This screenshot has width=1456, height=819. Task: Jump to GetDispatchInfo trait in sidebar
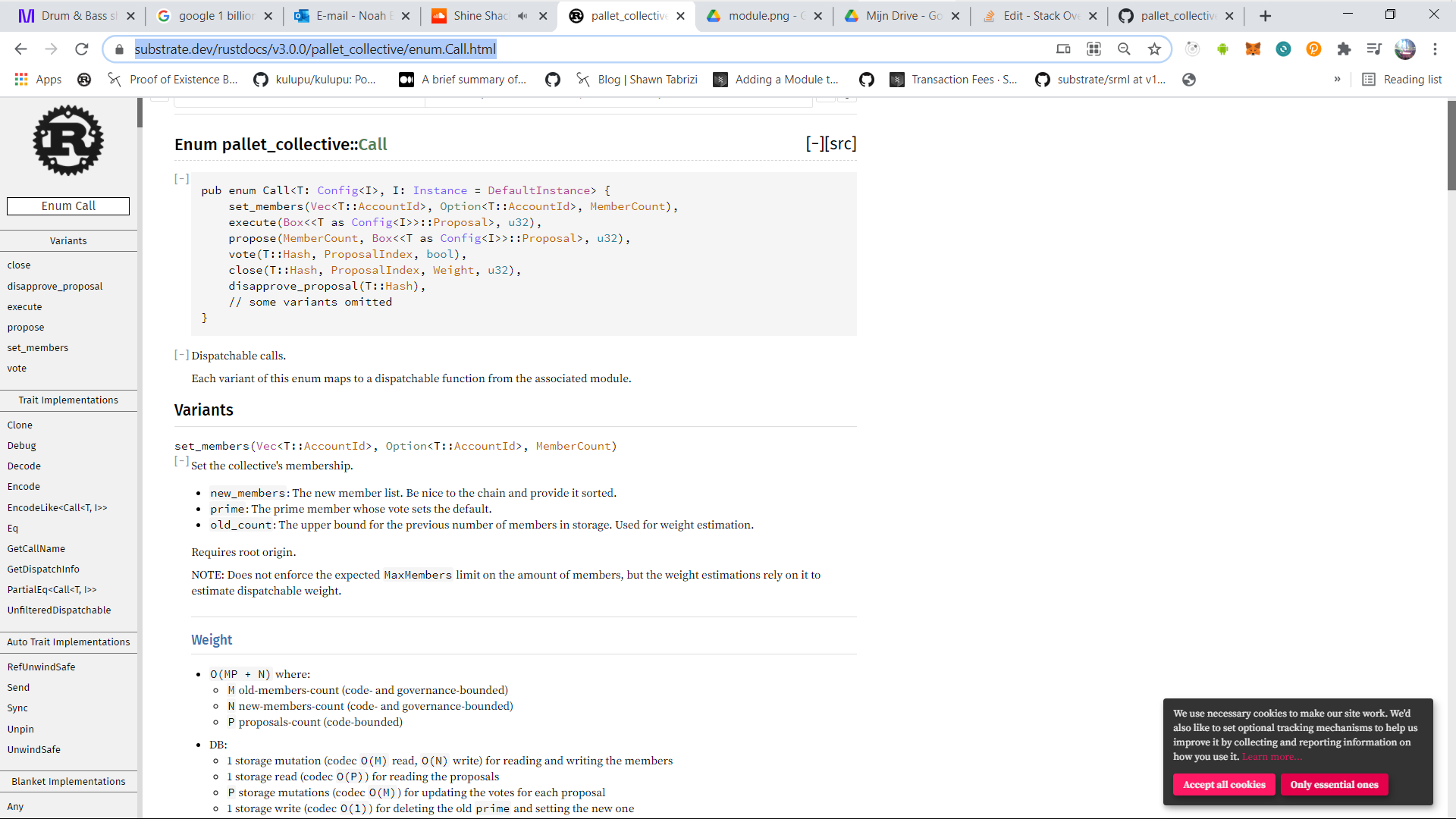(x=43, y=570)
